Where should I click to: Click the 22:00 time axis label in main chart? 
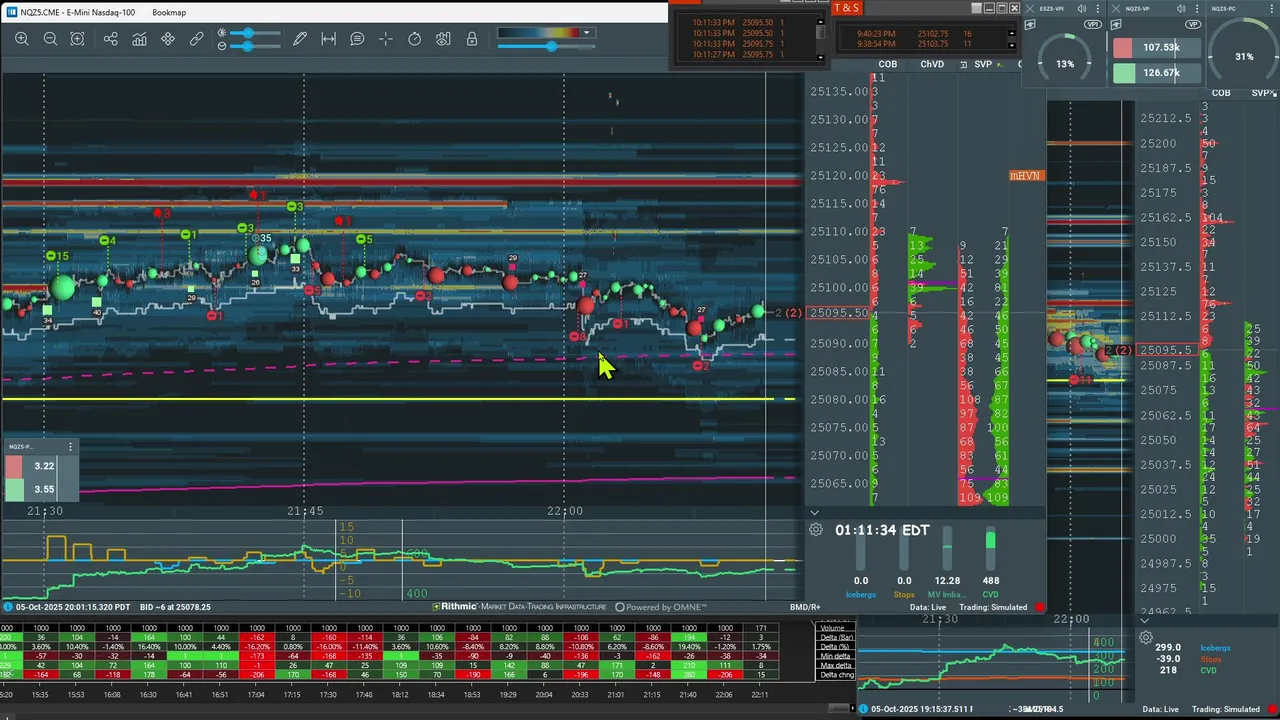pyautogui.click(x=564, y=511)
